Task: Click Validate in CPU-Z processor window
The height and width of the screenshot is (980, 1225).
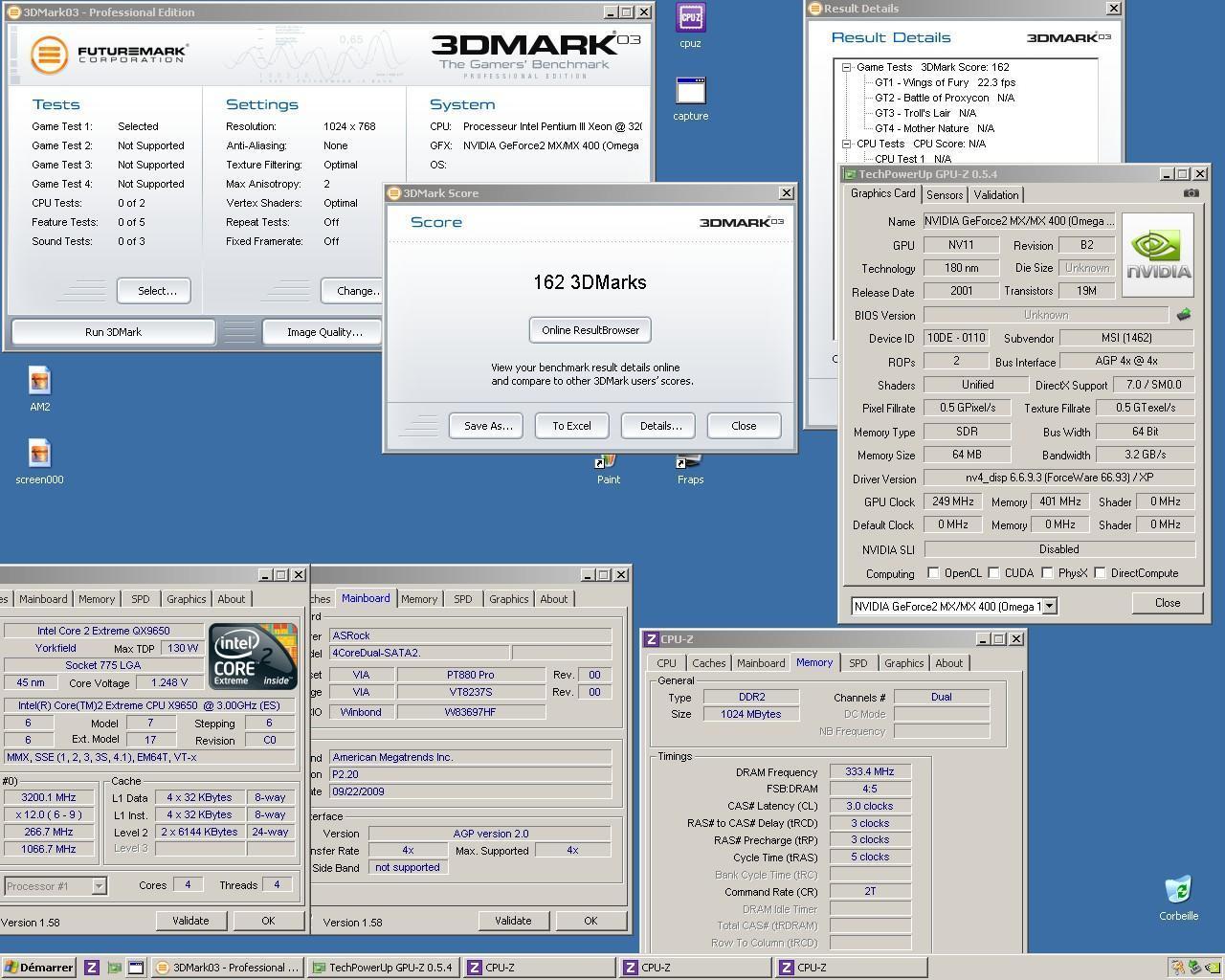Action: tap(190, 921)
